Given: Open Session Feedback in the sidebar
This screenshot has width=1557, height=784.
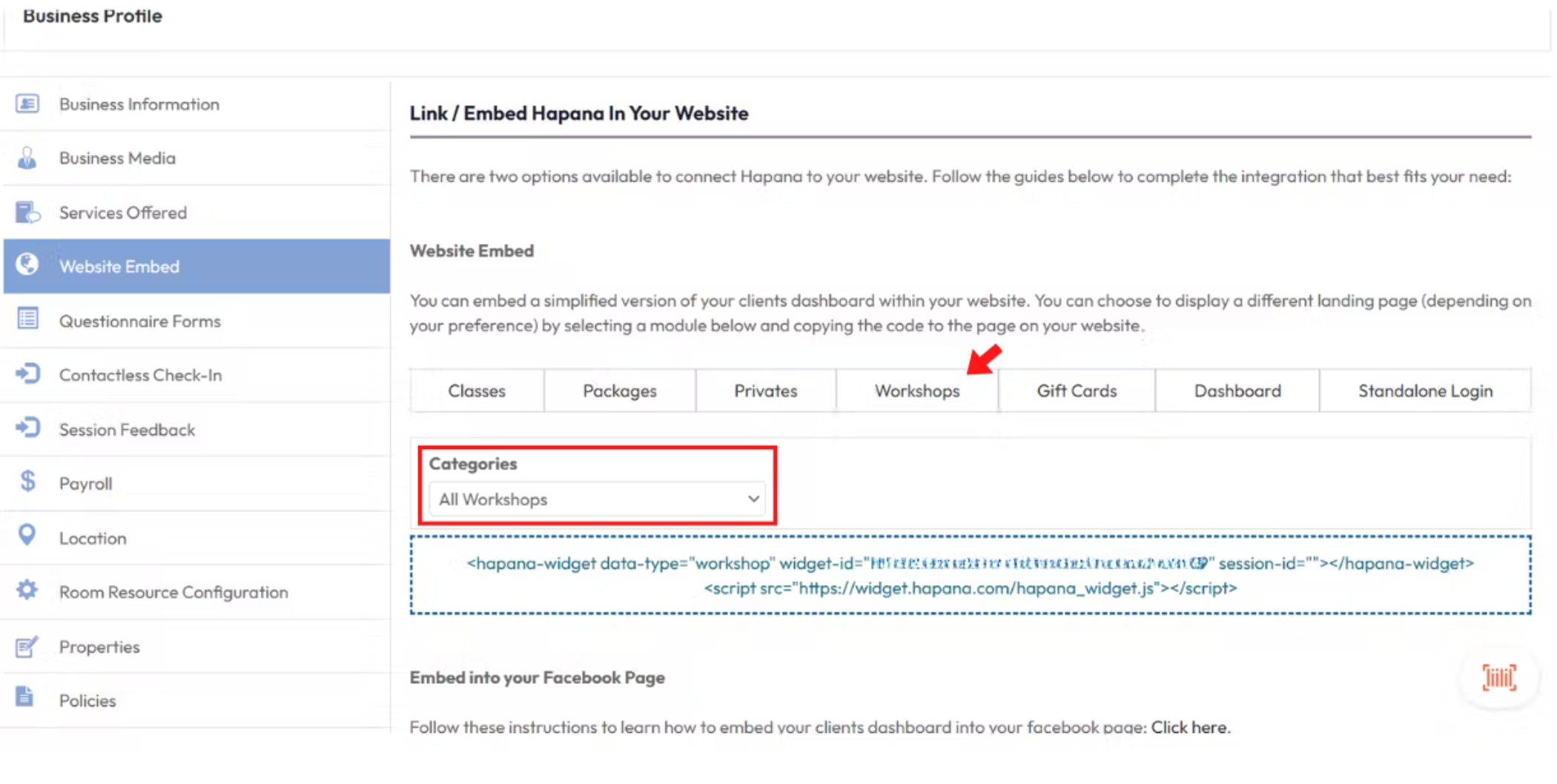Looking at the screenshot, I should click(x=127, y=430).
